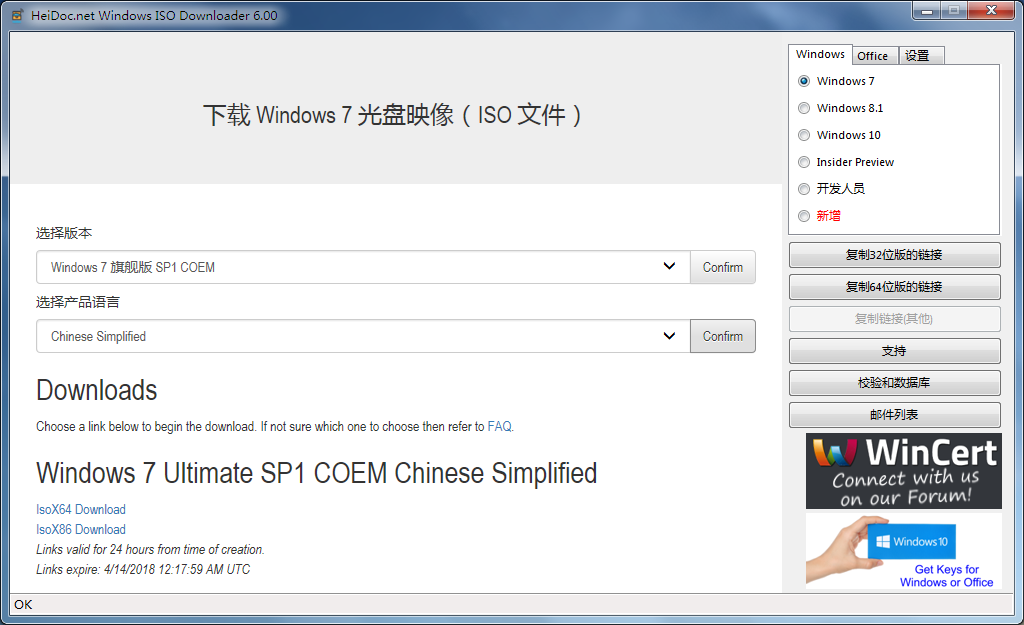Click the HeiDoc app icon in title bar
1024x625 pixels.
(17, 15)
